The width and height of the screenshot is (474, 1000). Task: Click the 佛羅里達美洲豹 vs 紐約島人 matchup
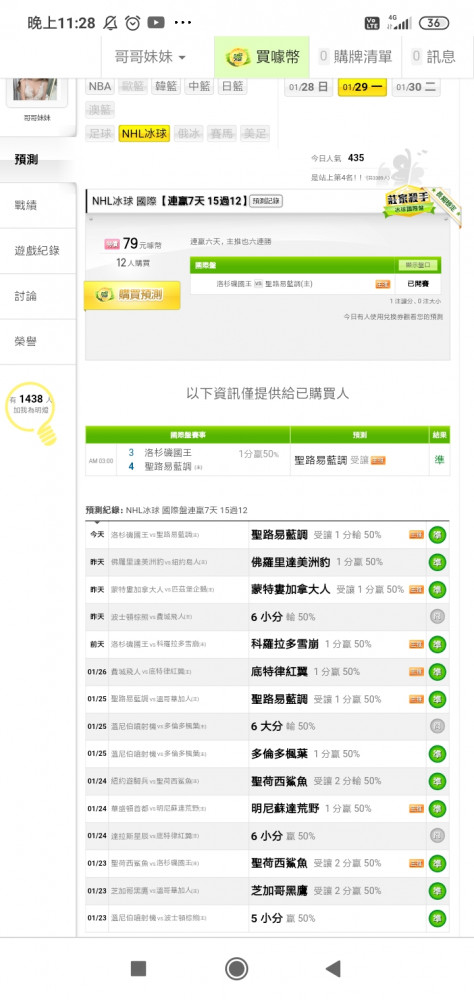(x=160, y=562)
